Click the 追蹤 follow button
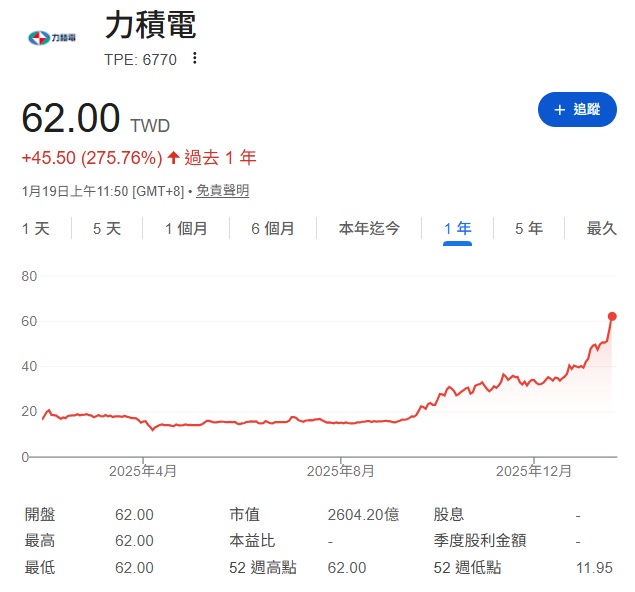 (577, 109)
